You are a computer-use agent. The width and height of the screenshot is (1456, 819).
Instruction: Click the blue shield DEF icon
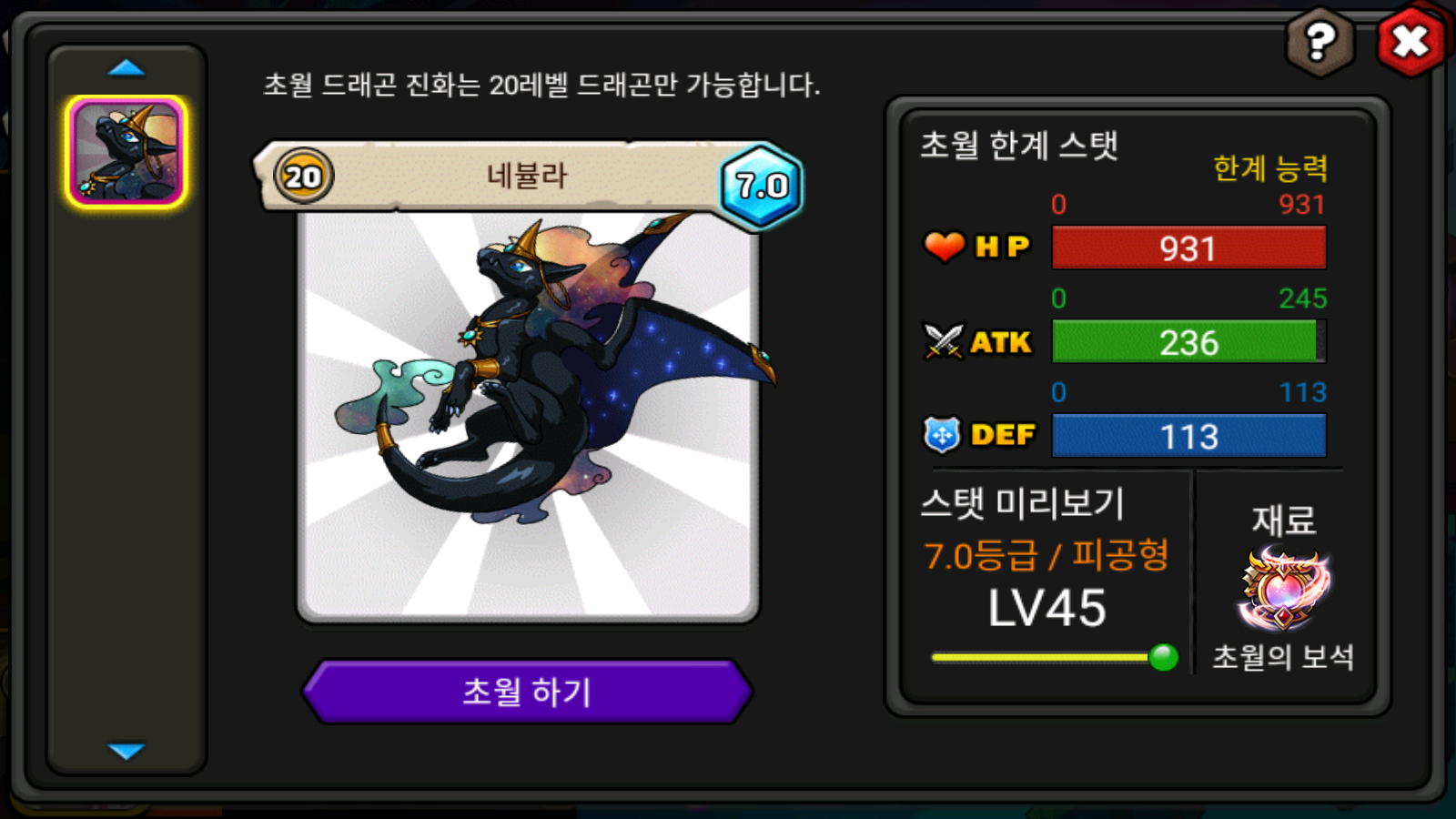pyautogui.click(x=942, y=435)
